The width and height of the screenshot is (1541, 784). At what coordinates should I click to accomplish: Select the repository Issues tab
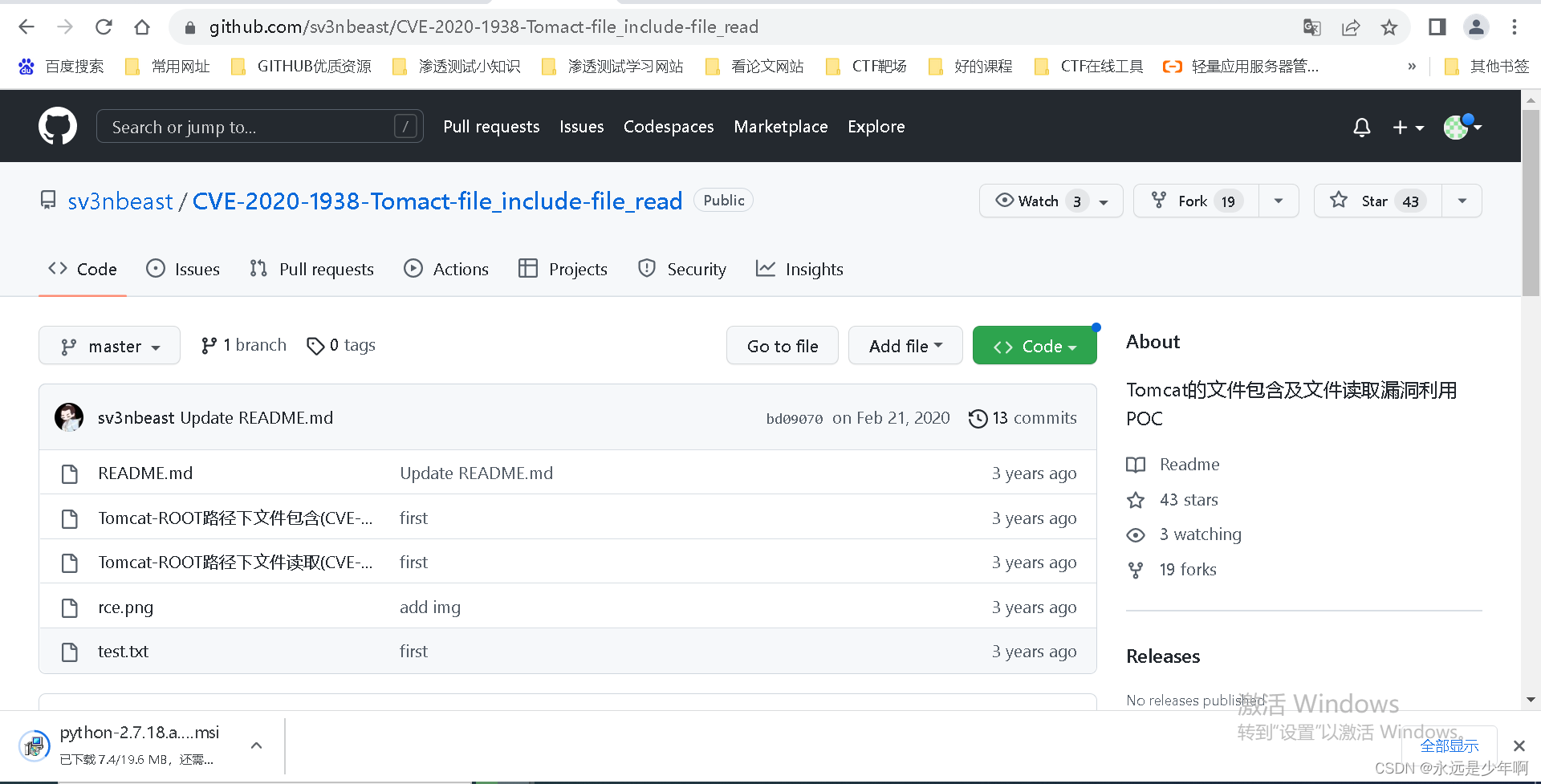pos(183,269)
